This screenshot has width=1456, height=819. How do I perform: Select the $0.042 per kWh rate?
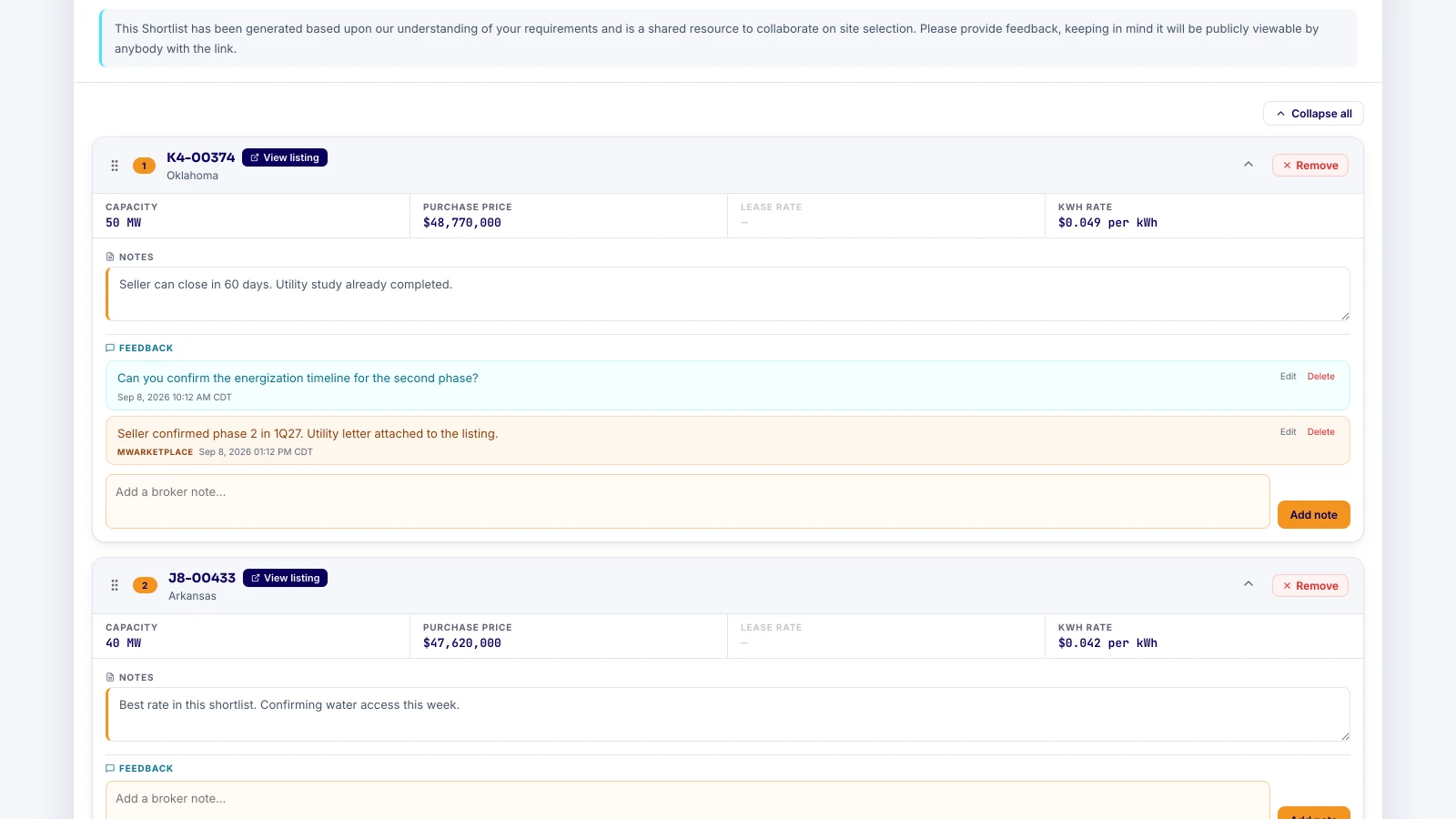(x=1107, y=643)
